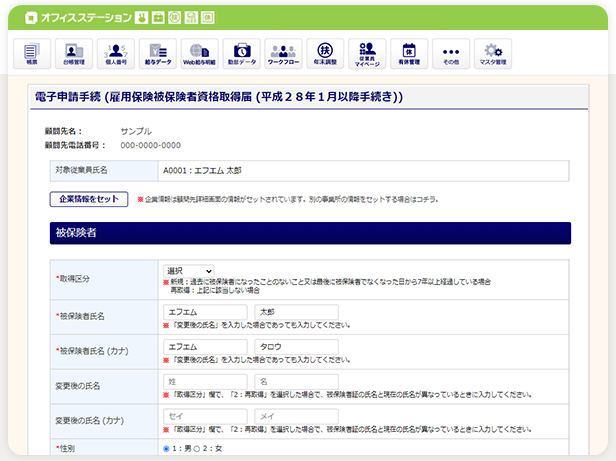Click the 対象従業員氏名 label

(x=81, y=170)
